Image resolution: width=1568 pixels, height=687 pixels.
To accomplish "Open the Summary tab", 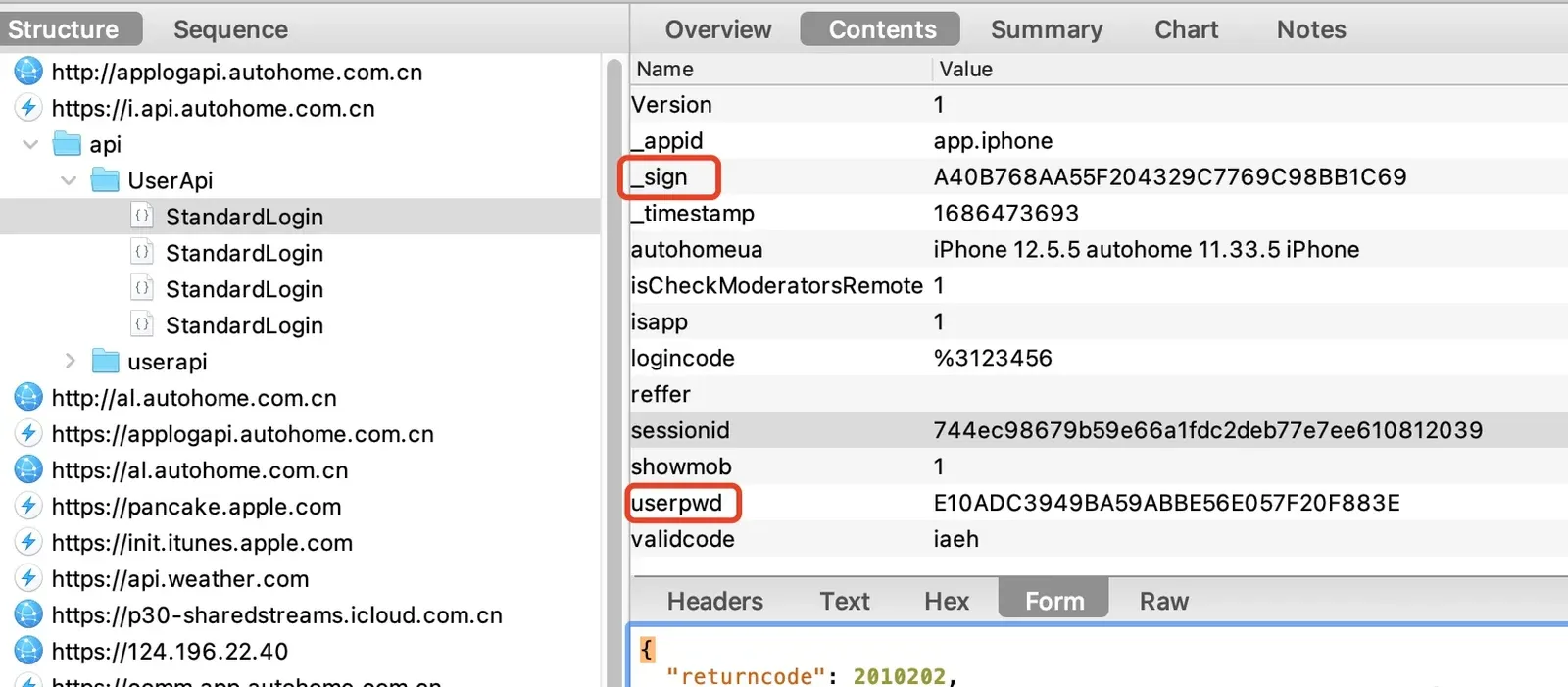I will [1047, 29].
